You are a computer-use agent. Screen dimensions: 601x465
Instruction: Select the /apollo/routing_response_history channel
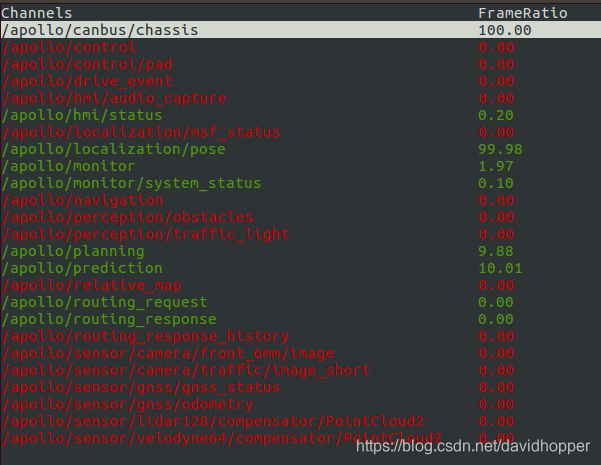click(145, 336)
